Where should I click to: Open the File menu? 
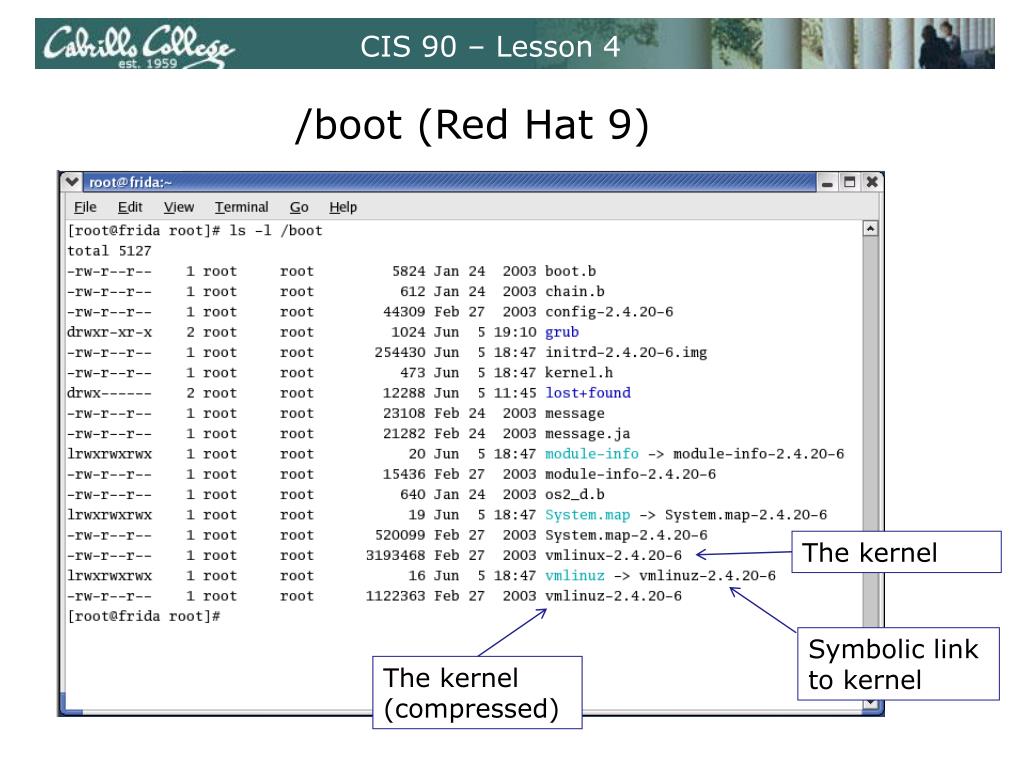[x=85, y=207]
